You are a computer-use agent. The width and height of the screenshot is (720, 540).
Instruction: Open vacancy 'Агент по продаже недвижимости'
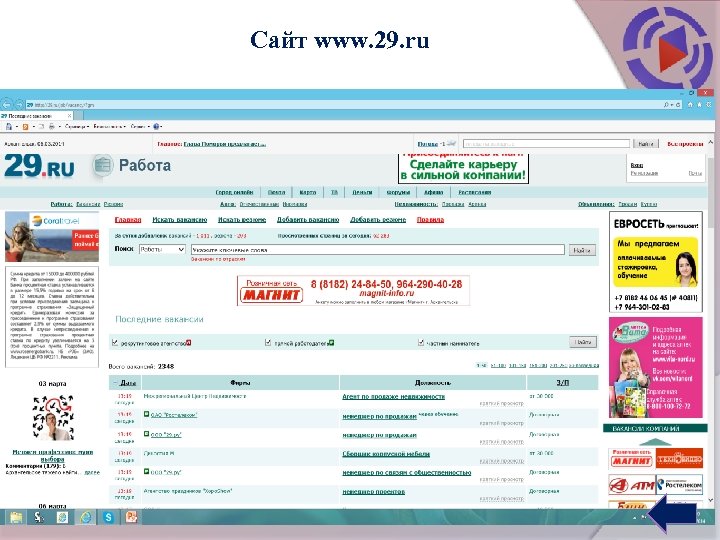click(x=394, y=396)
